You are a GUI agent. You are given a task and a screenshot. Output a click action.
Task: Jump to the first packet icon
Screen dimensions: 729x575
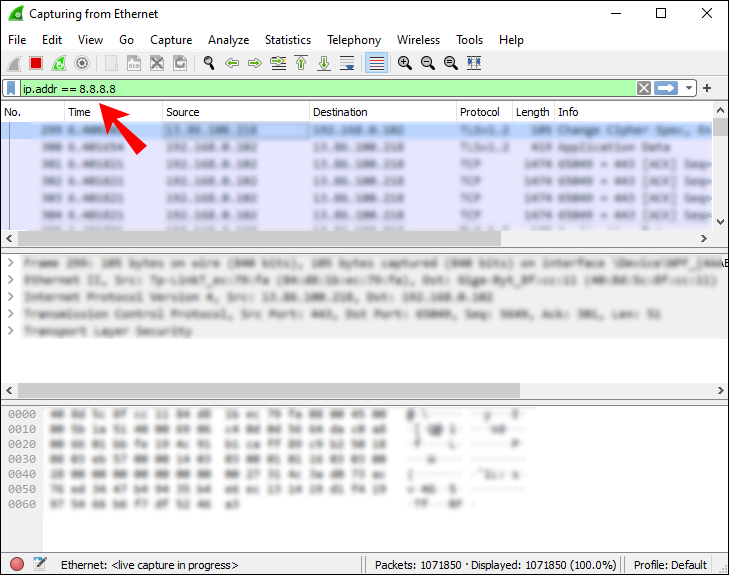coord(301,63)
